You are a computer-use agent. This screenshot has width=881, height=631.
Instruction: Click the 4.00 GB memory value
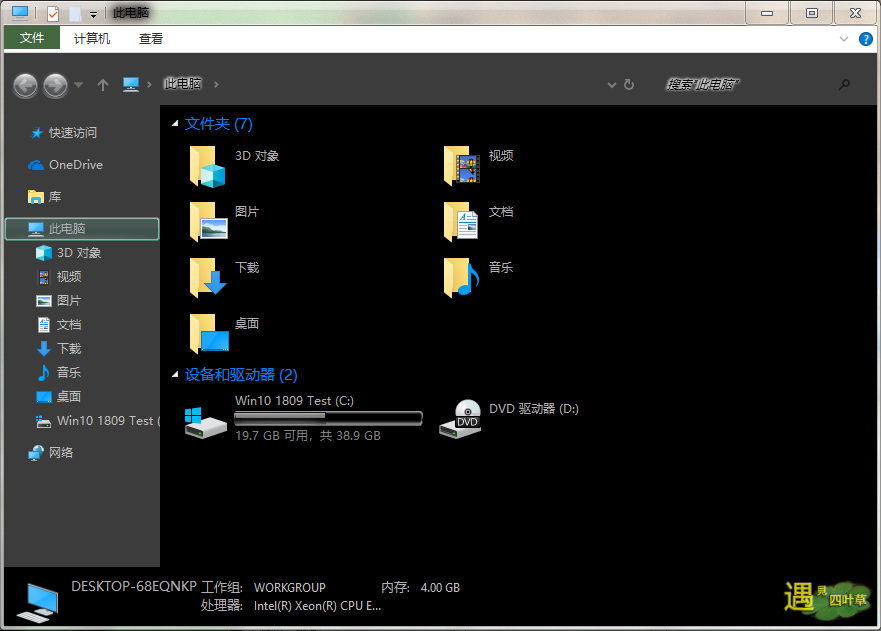(x=440, y=588)
